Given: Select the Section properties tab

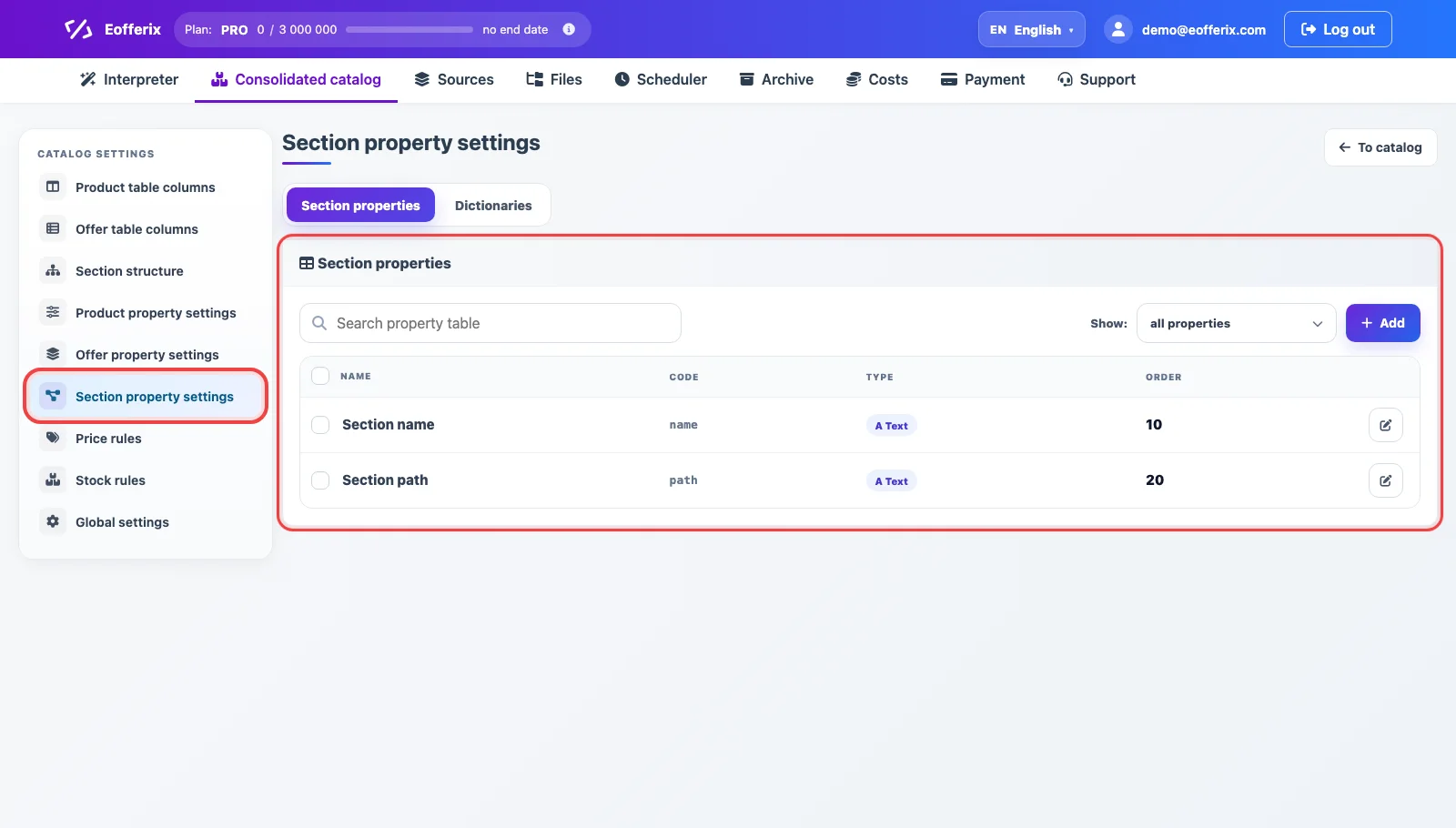Looking at the screenshot, I should click(360, 205).
